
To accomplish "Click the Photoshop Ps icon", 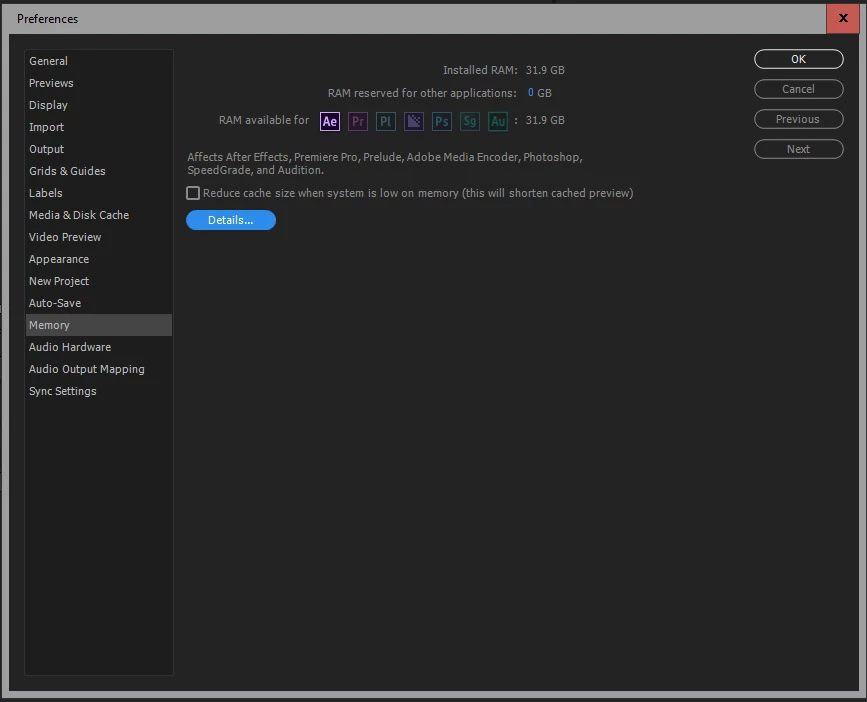I will tap(441, 121).
